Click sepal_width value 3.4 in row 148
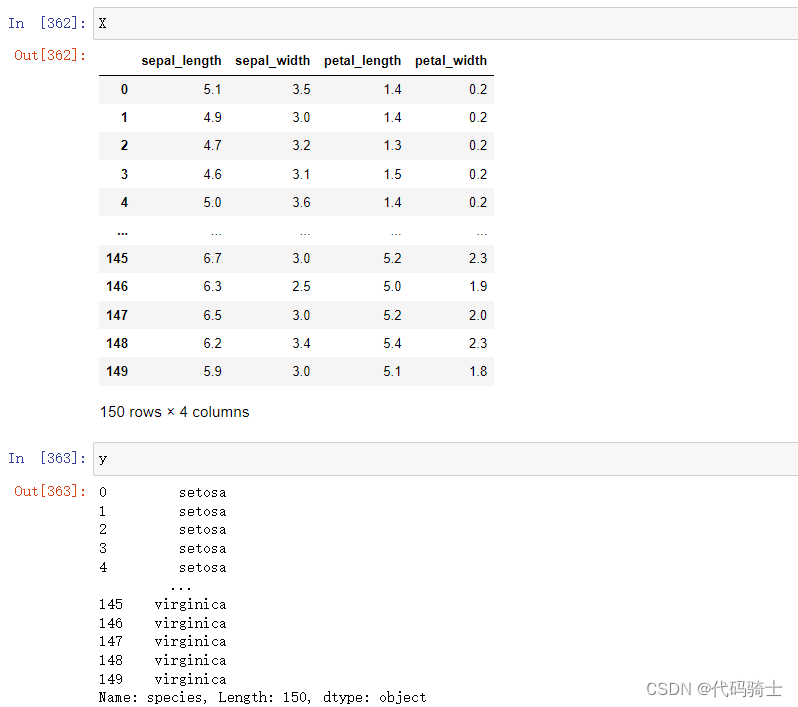This screenshot has height=707, width=798. coord(301,344)
